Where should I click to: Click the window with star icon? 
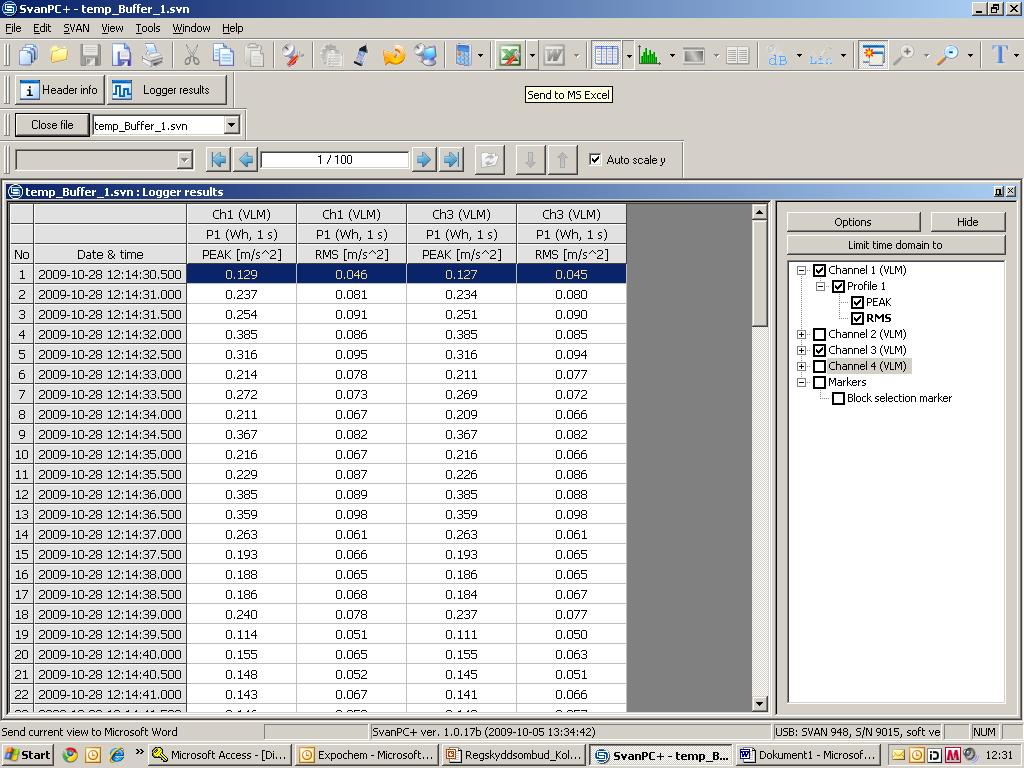click(872, 55)
